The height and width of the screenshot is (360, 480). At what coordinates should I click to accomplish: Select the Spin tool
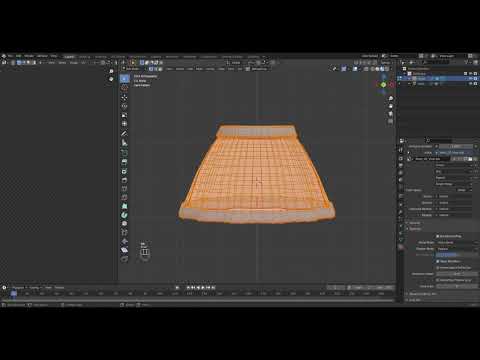coord(124,215)
